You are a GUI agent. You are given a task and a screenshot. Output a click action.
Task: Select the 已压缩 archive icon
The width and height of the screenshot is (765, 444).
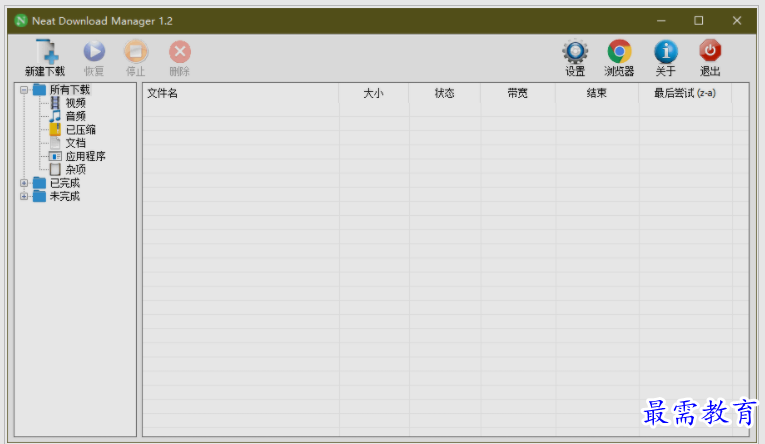[55, 129]
